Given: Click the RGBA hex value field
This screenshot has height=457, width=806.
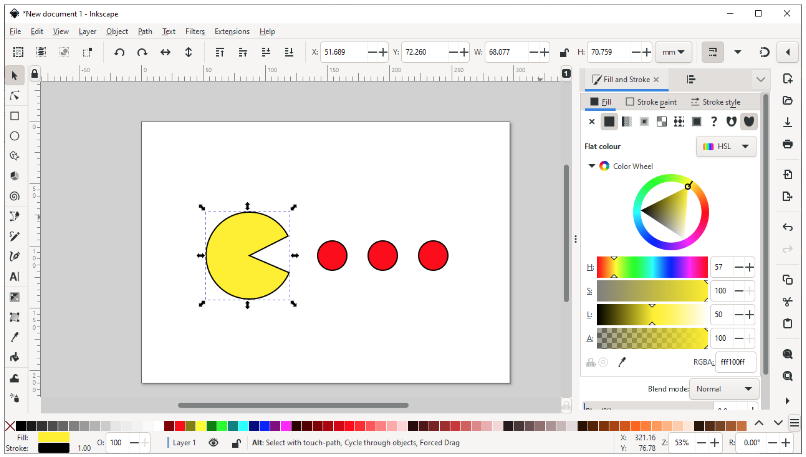Looking at the screenshot, I should point(735,362).
